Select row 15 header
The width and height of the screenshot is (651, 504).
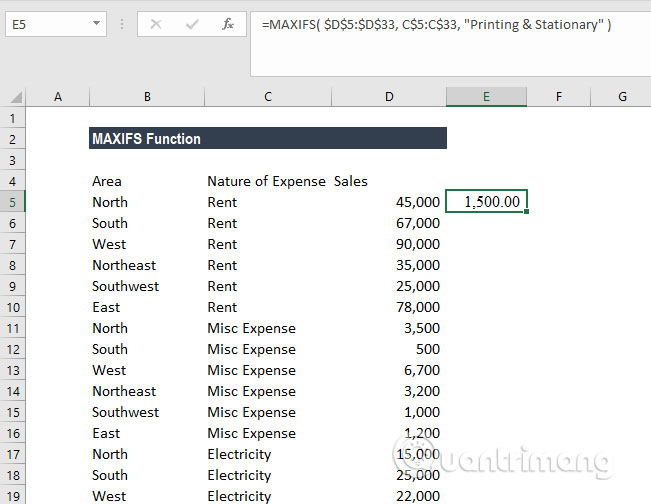coord(12,412)
